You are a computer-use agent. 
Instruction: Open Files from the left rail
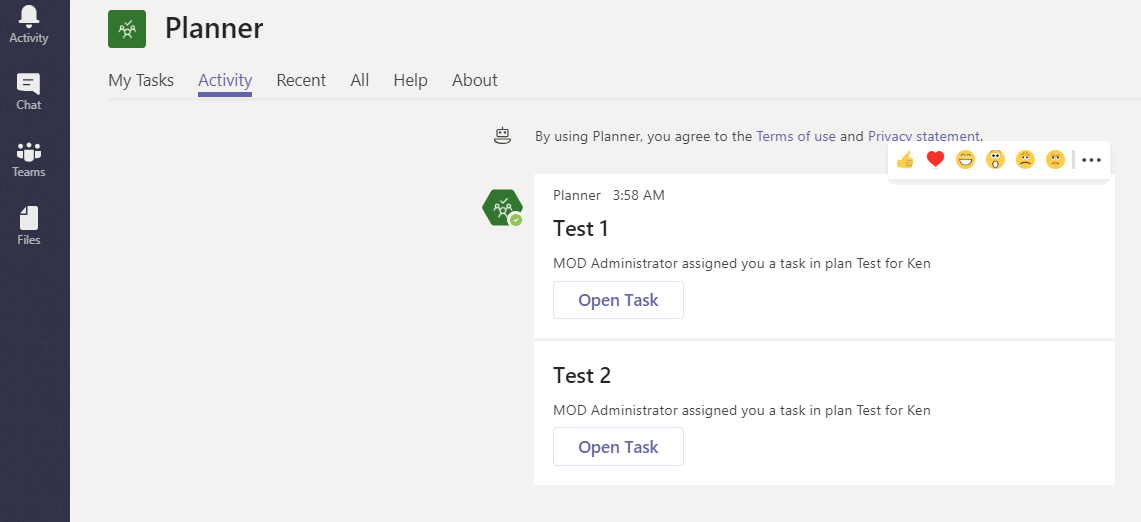pos(28,226)
